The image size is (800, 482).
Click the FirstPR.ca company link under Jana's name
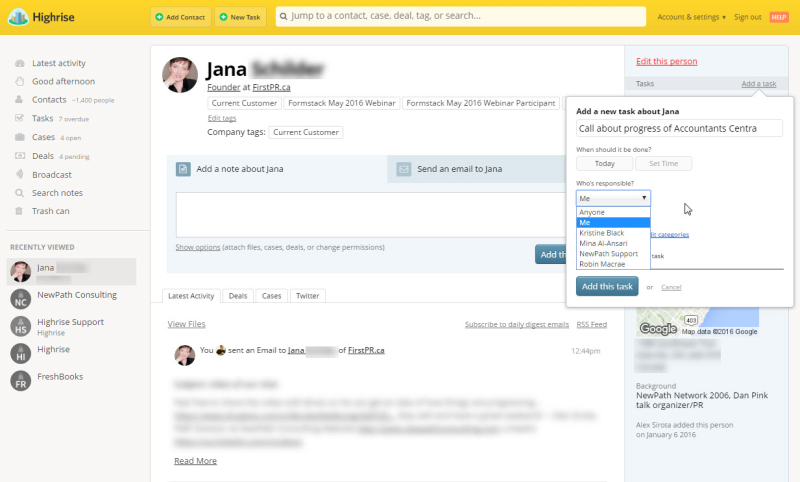pyautogui.click(x=271, y=87)
